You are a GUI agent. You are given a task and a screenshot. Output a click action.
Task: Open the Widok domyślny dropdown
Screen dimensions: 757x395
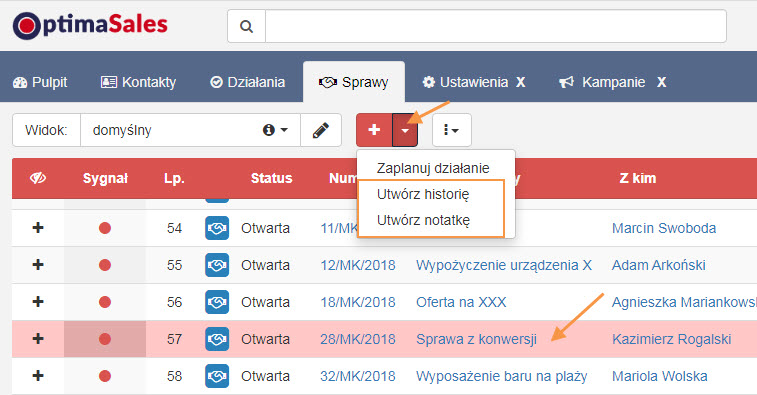(190, 130)
